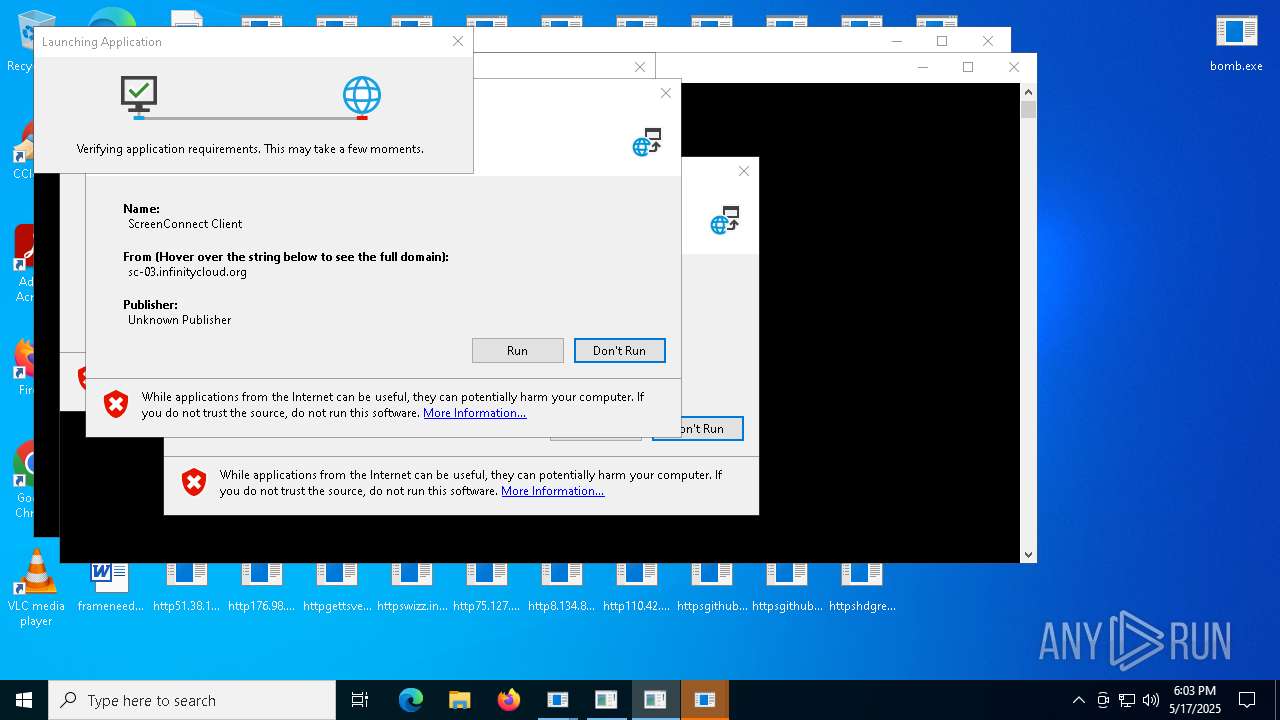1280x720 pixels.
Task: Click the Verifying application requirements message
Action: coord(250,149)
